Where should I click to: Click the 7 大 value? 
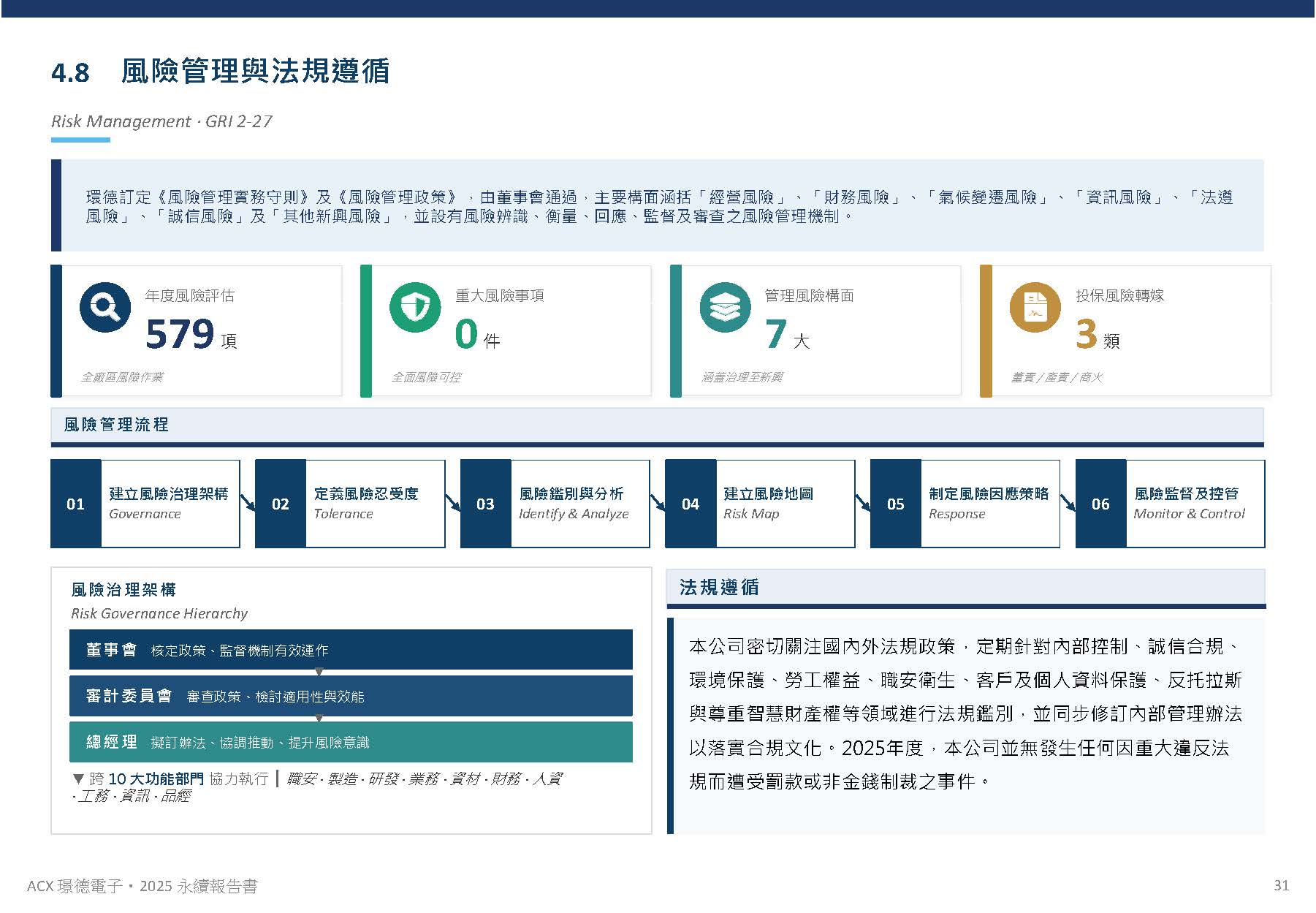[x=787, y=335]
